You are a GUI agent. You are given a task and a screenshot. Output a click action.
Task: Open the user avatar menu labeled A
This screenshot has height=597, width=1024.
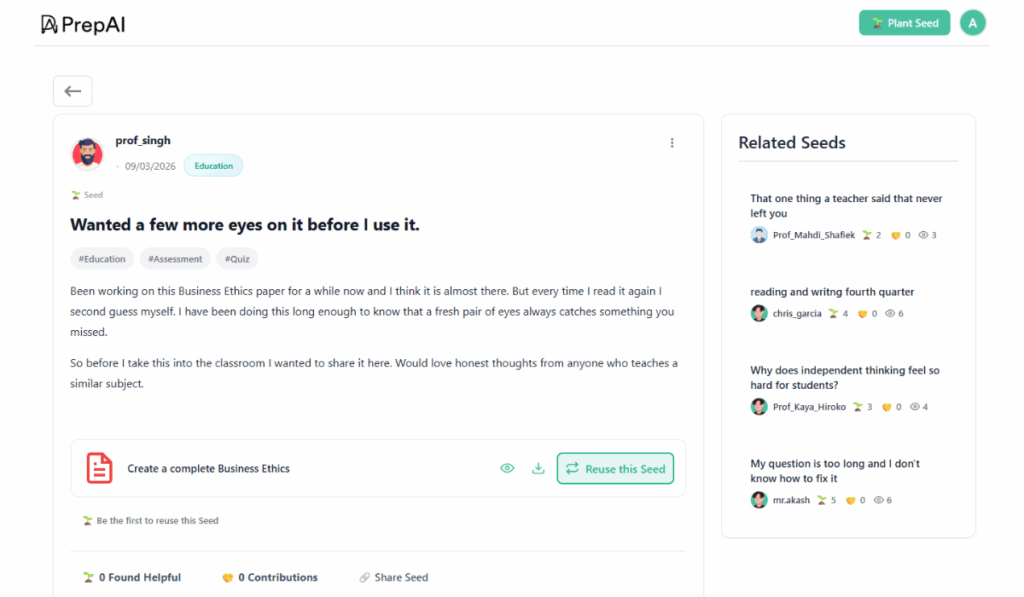point(972,23)
